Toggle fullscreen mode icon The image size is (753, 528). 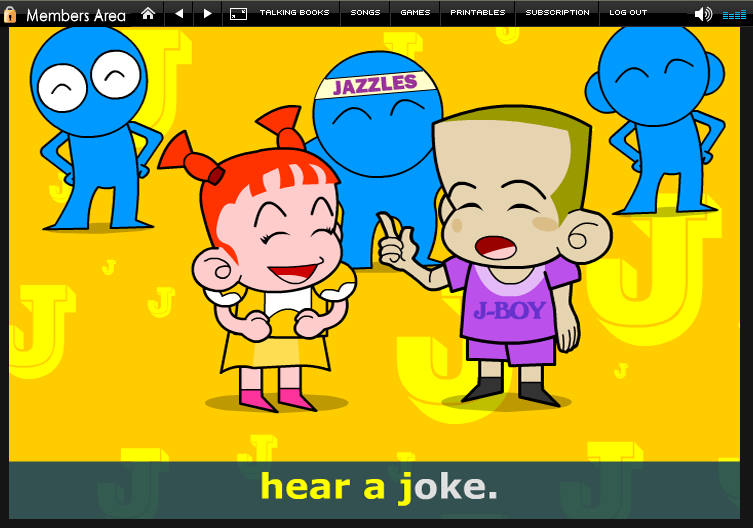click(x=238, y=13)
